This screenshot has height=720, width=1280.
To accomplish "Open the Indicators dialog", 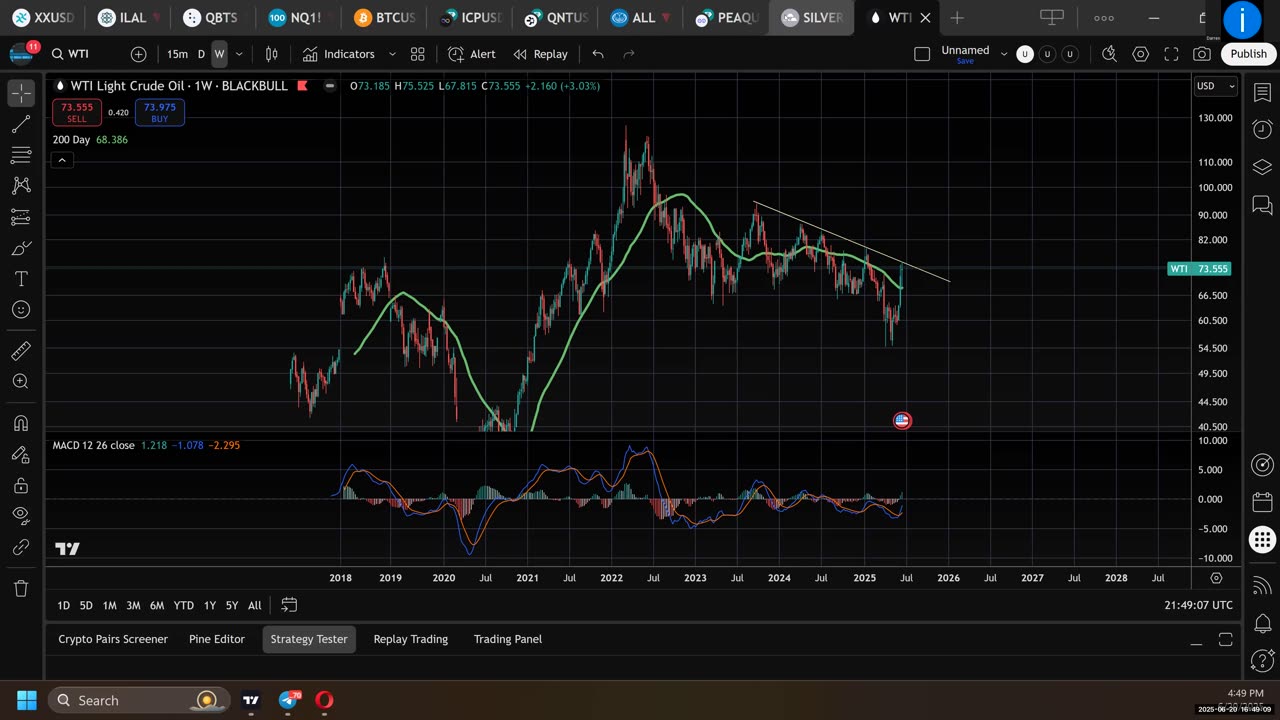I will [339, 54].
